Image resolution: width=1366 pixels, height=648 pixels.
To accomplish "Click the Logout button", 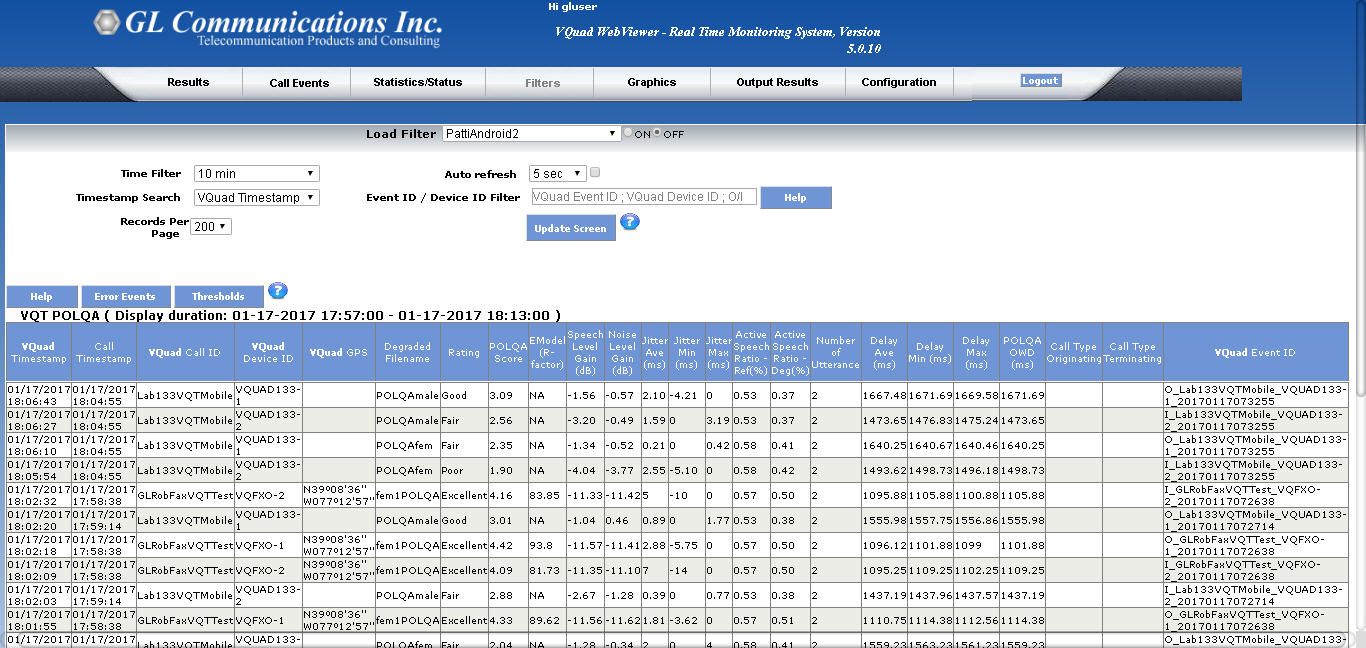I will coord(1040,81).
